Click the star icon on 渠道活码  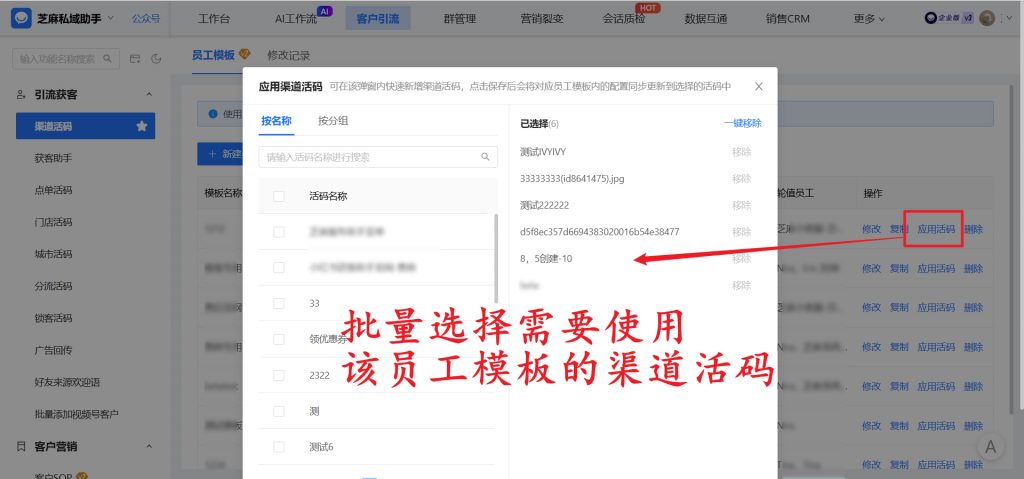tap(142, 126)
